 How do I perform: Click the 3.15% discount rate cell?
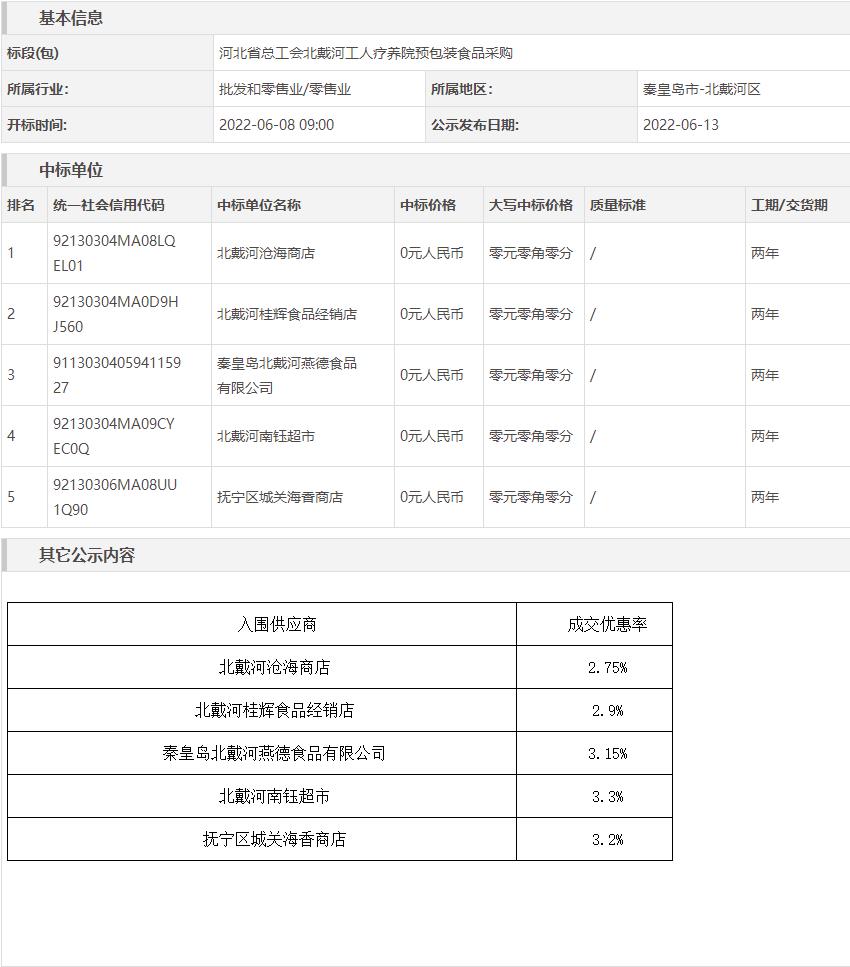607,753
